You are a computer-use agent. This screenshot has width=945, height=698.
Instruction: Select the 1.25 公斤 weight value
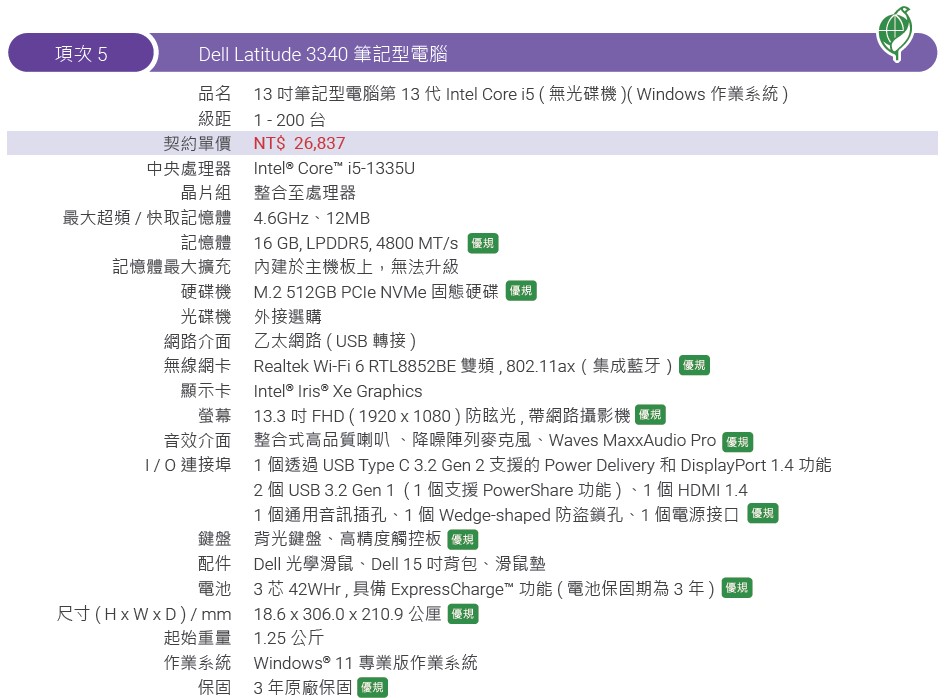(x=289, y=638)
